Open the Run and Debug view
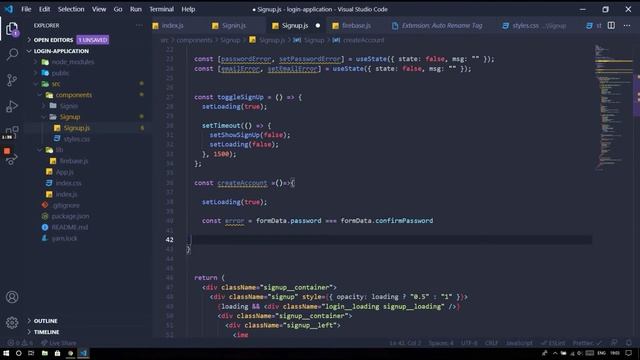640x360 pixels. (x=12, y=106)
